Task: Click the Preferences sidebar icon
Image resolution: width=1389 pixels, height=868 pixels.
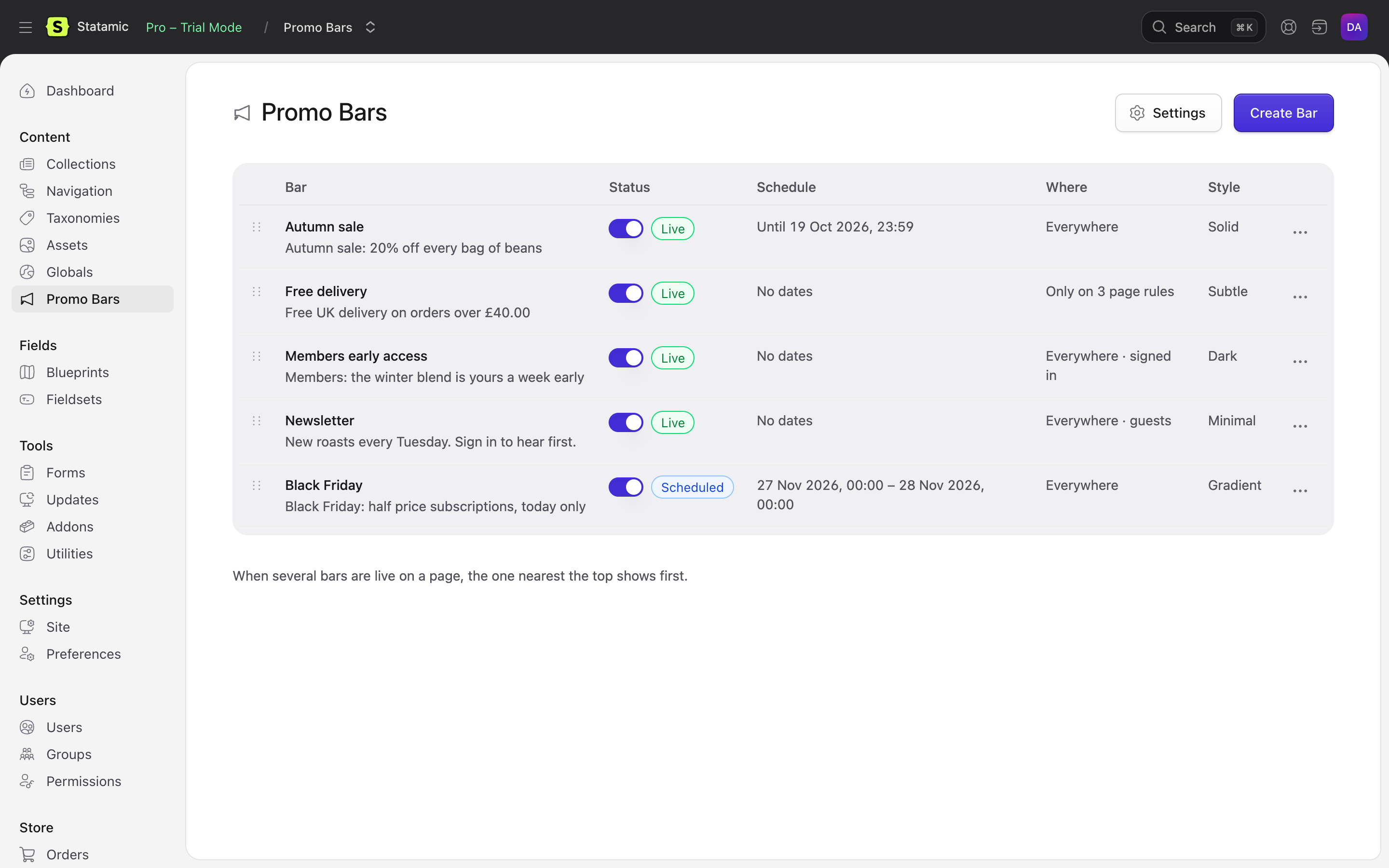Action: 27,654
